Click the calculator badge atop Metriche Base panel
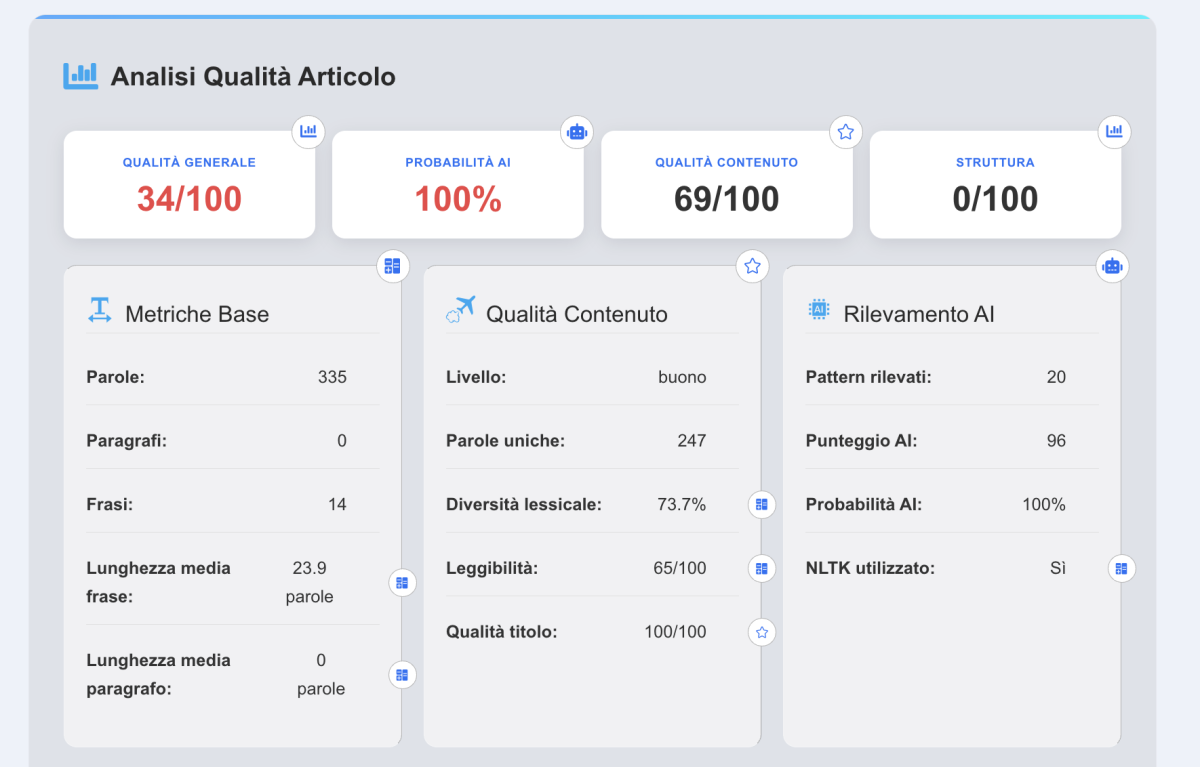The image size is (1200, 767). point(392,266)
